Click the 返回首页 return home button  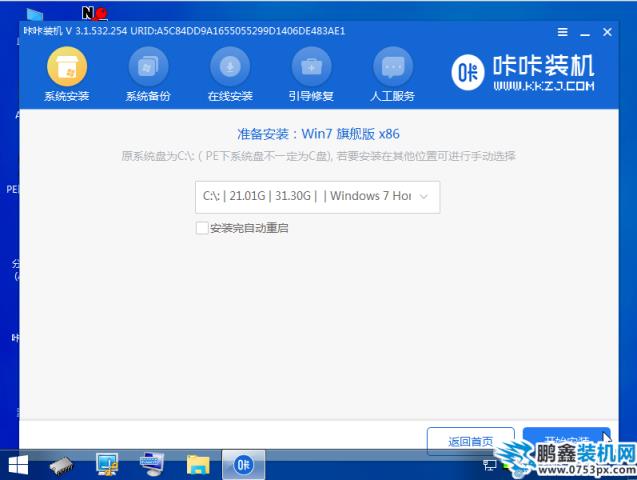point(470,440)
